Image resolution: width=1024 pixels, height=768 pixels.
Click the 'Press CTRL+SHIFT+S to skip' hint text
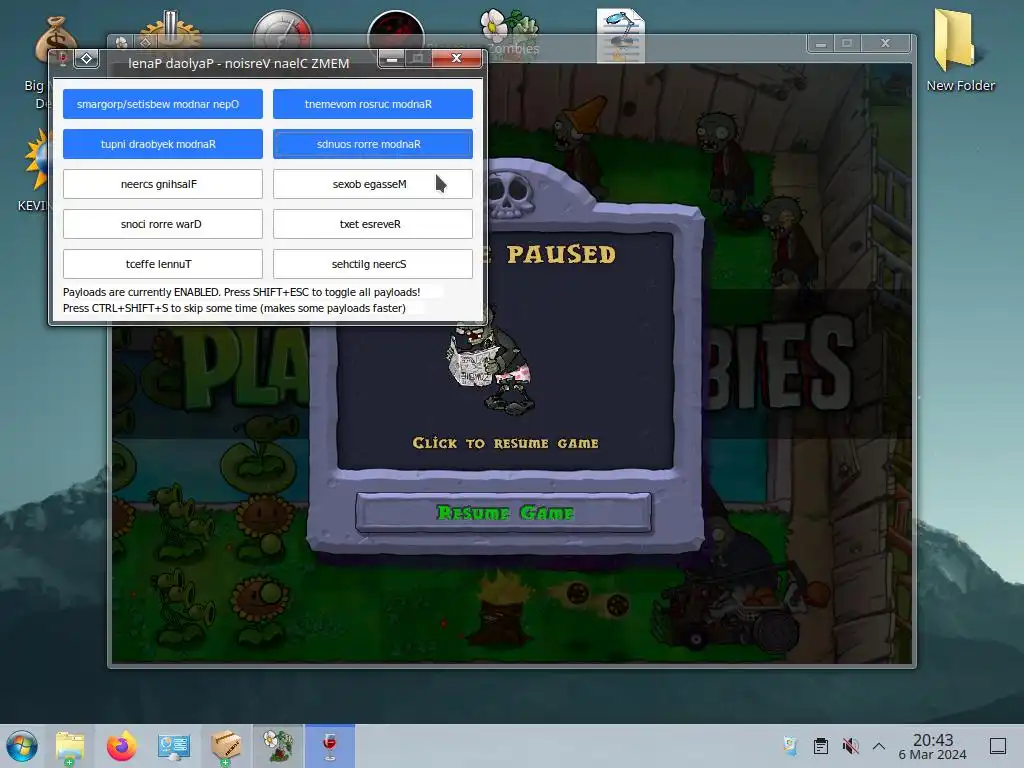coord(234,308)
